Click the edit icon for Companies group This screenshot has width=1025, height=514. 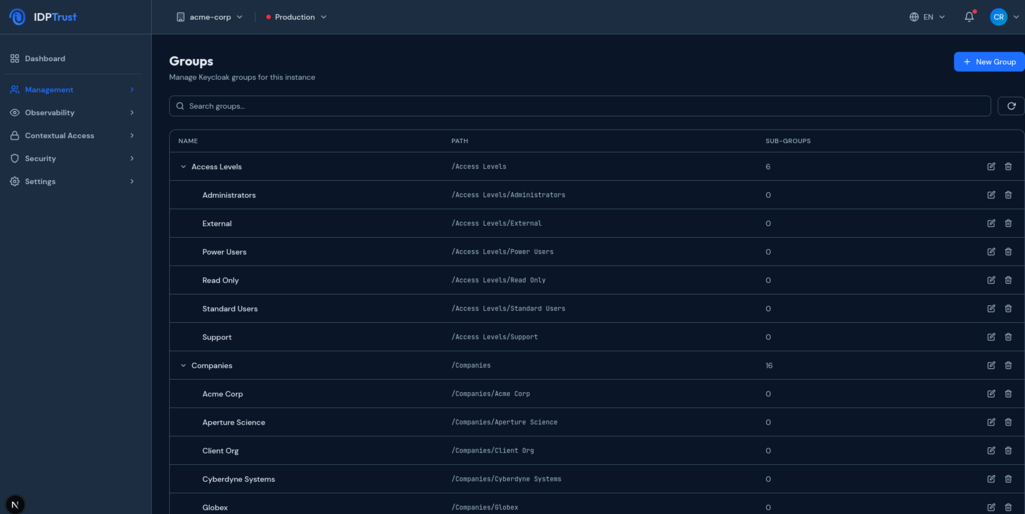point(991,366)
